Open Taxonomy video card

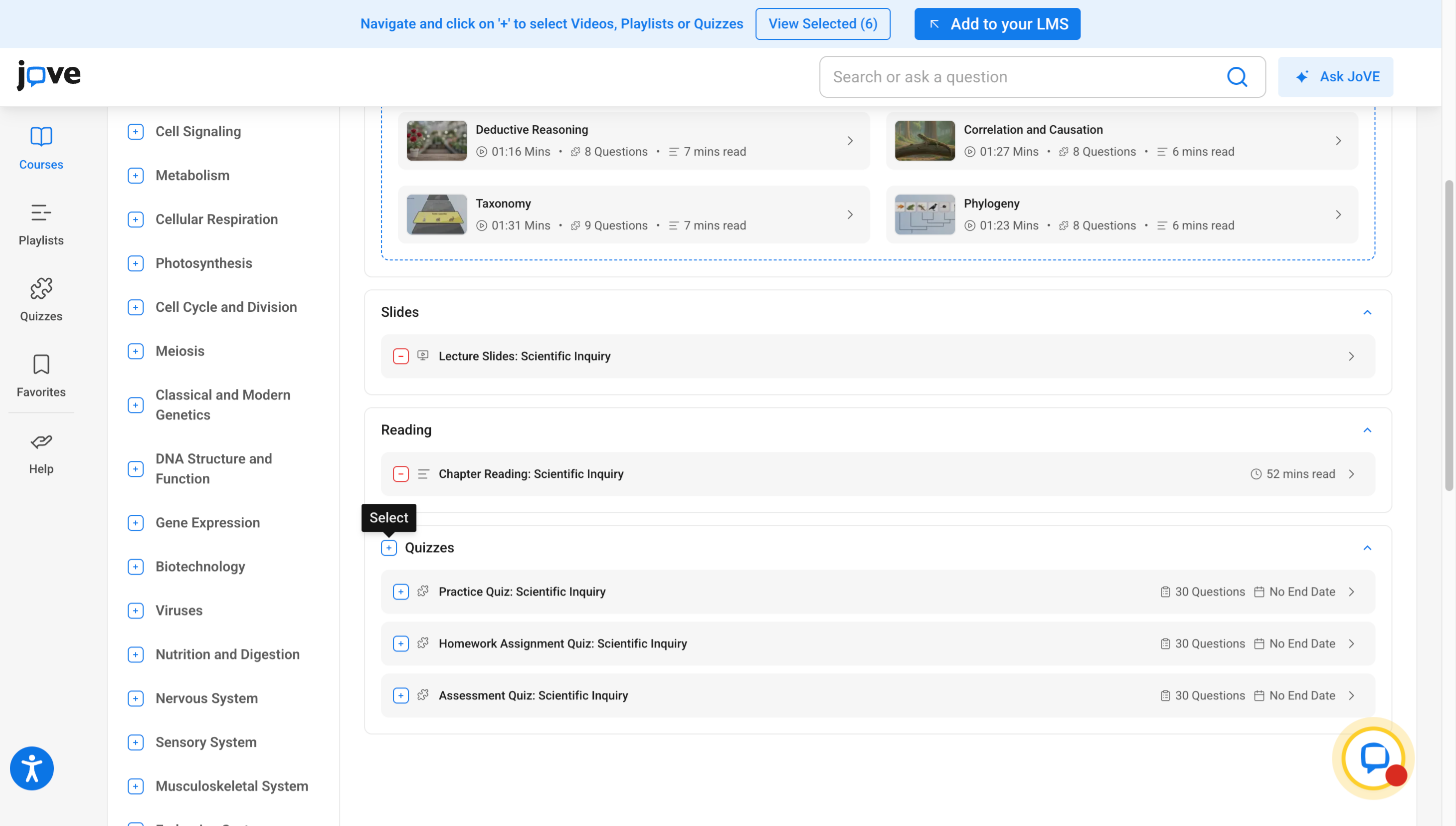(634, 214)
